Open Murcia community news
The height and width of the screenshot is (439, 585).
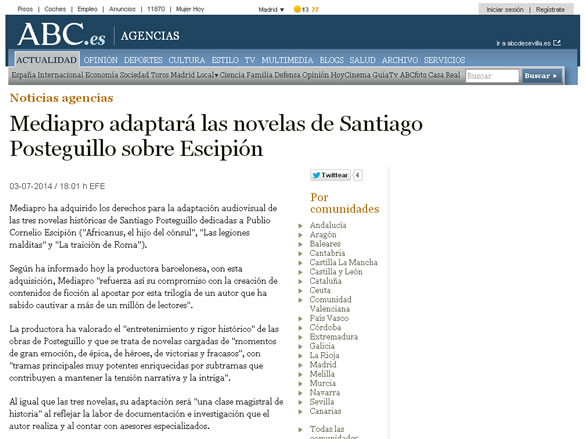point(322,383)
